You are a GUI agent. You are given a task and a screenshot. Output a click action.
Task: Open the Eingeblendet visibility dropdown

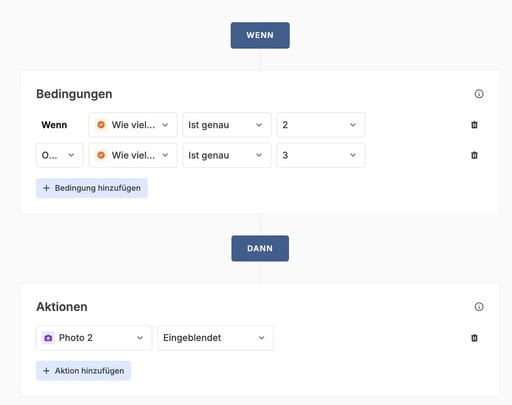pos(215,338)
